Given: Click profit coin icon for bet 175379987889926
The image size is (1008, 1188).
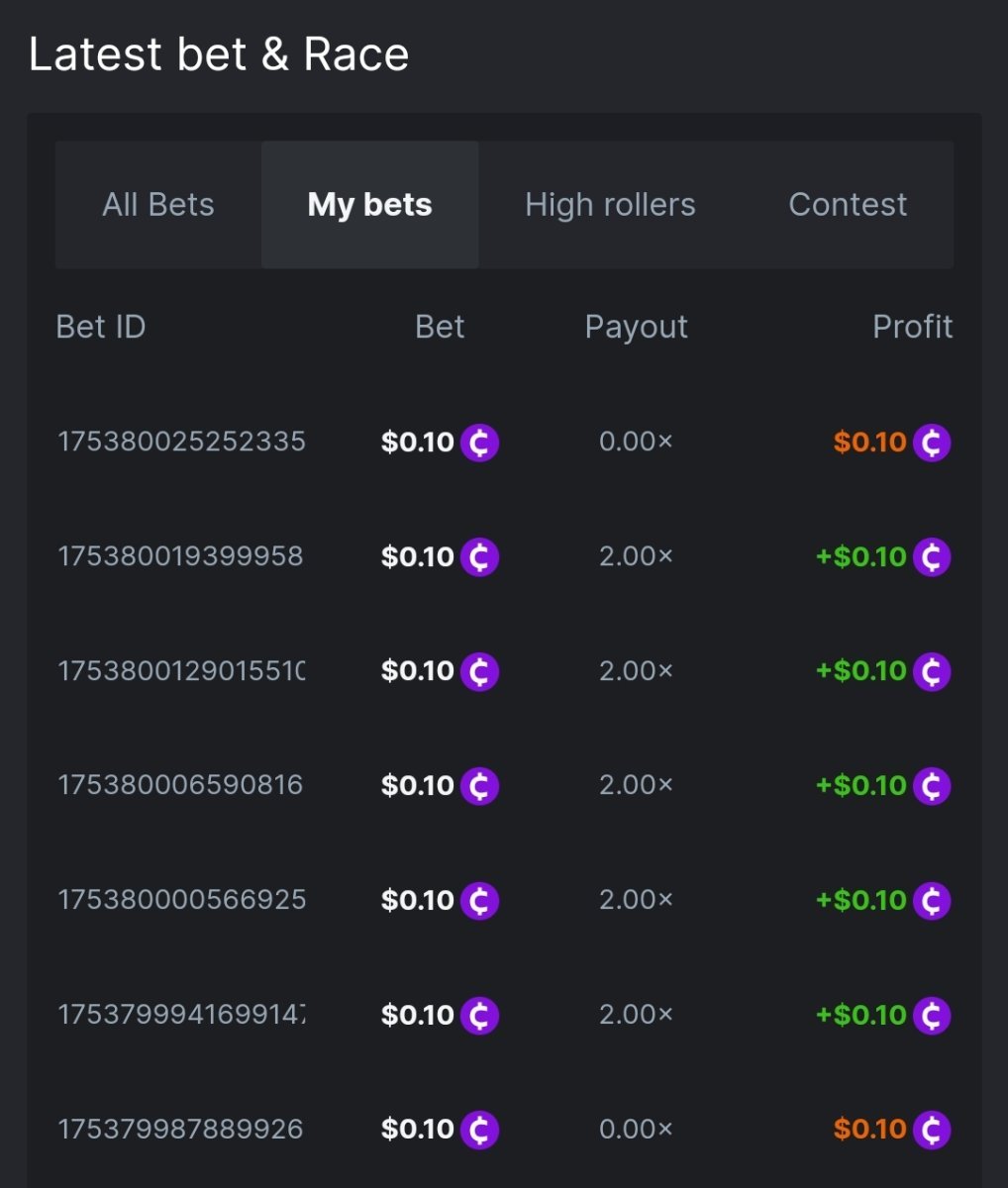Looking at the screenshot, I should (x=932, y=1130).
